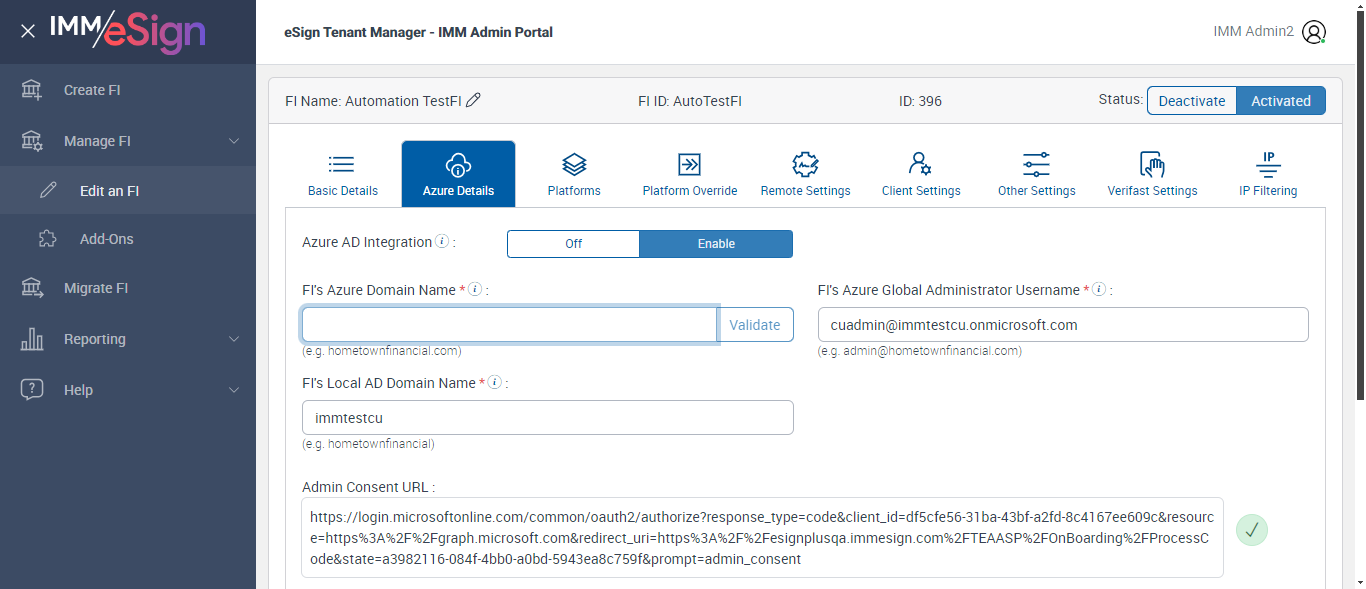1366x589 pixels.
Task: Select Edit an FI in sidebar
Action: [x=128, y=190]
